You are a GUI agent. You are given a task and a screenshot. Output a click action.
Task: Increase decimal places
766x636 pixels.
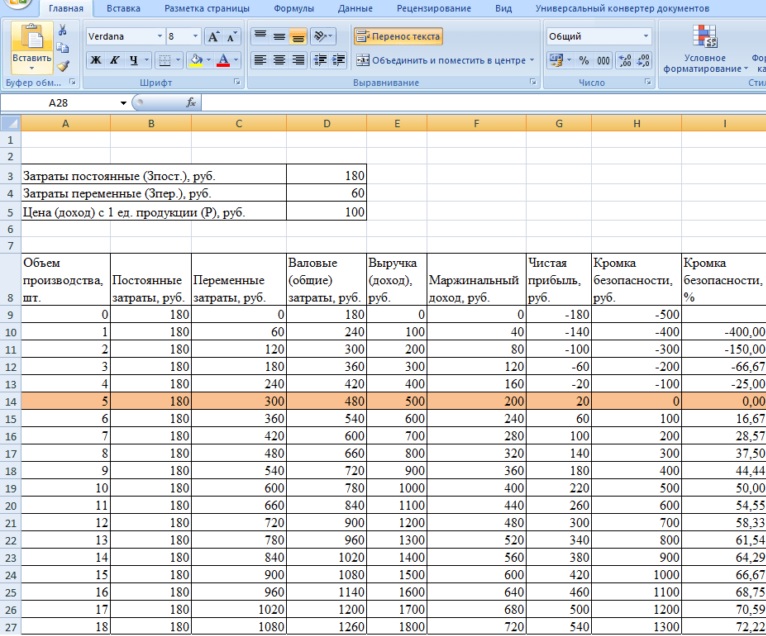tap(625, 61)
